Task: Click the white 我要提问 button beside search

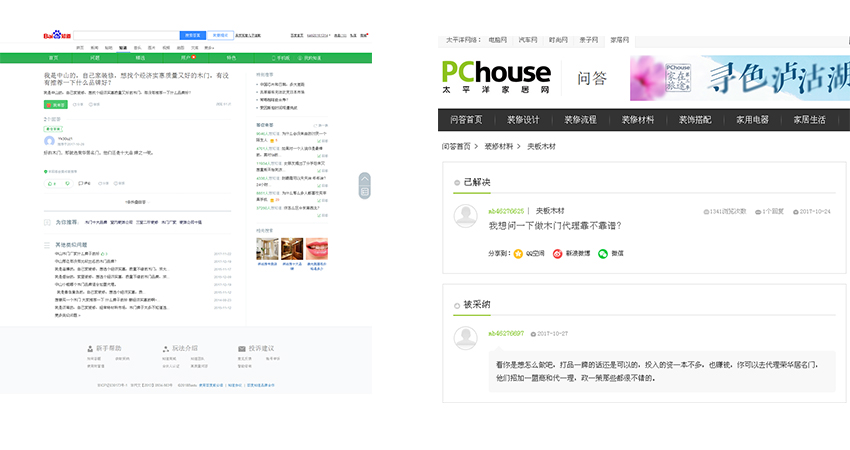Action: point(220,35)
